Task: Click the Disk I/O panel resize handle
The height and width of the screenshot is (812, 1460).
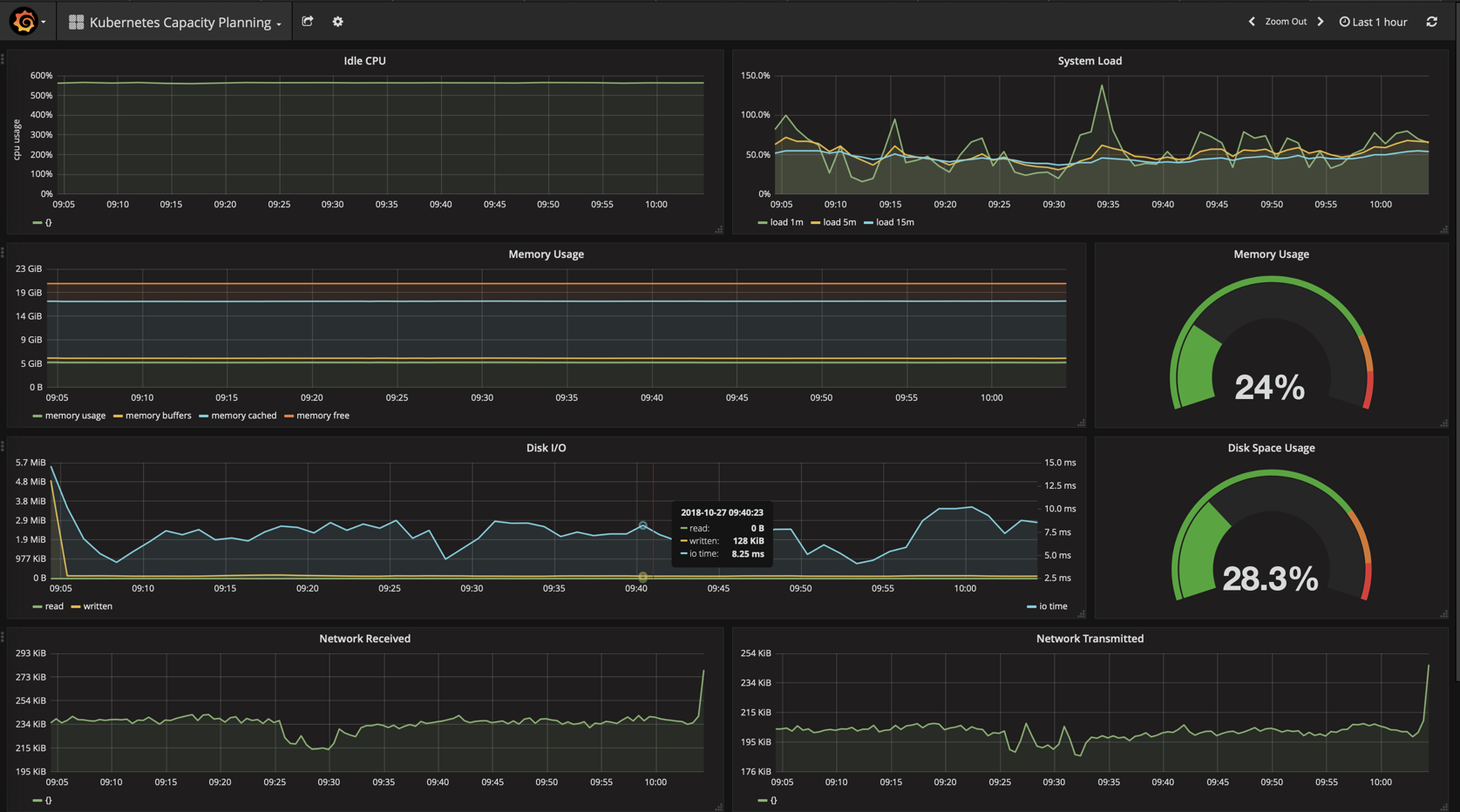Action: pos(1082,614)
